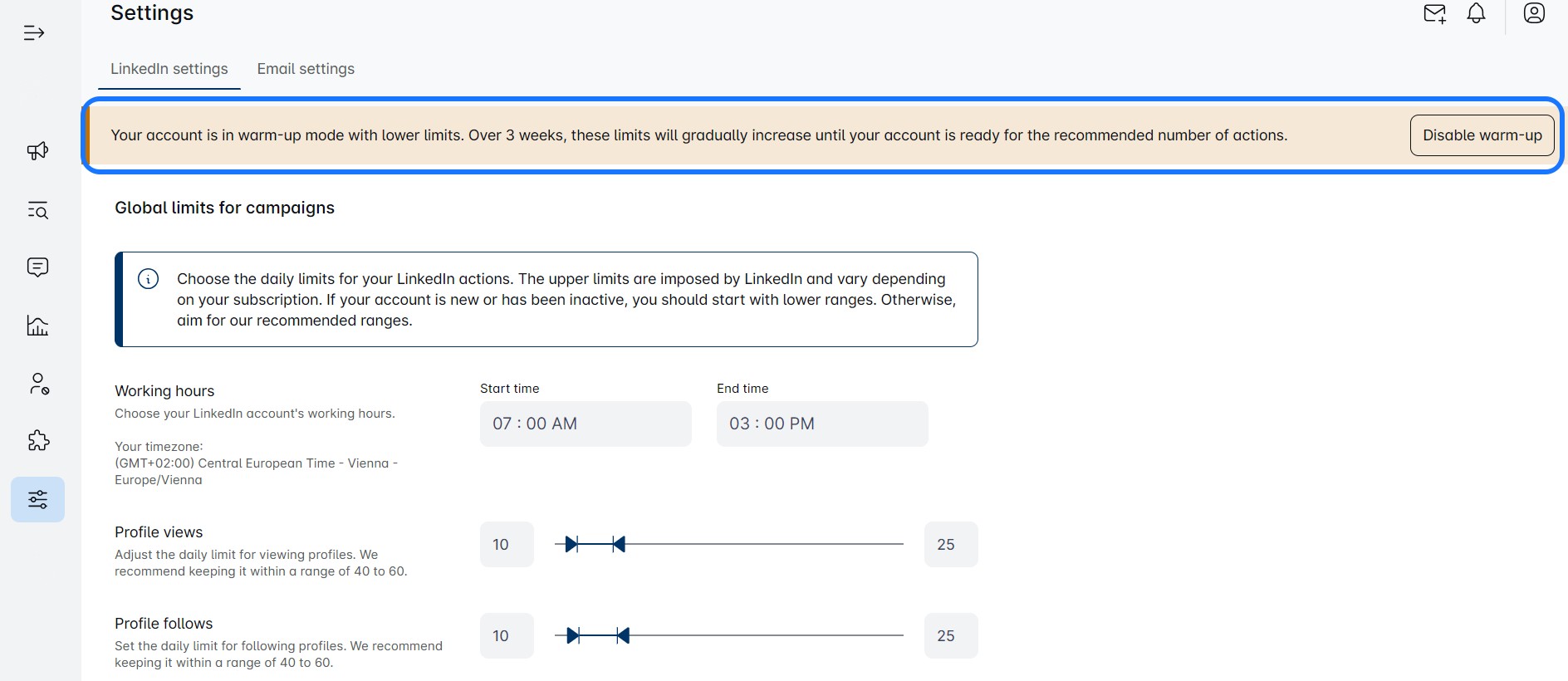
Task: Click Disable warm-up button
Action: (1482, 135)
